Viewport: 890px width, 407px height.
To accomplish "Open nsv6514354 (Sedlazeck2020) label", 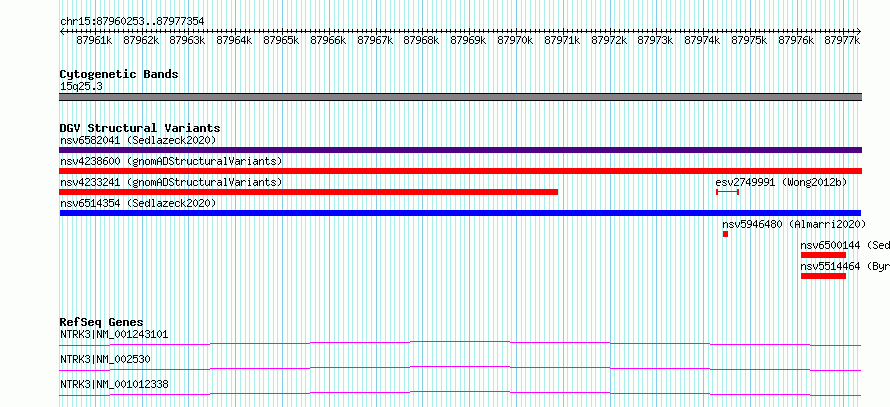I will [138, 203].
